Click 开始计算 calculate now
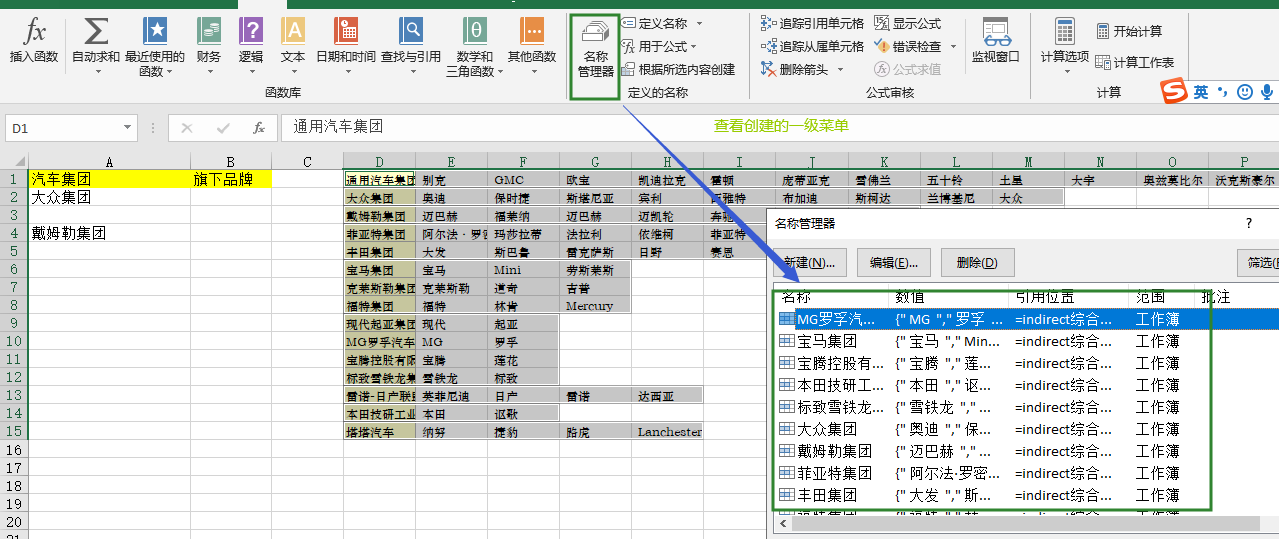 (x=1129, y=31)
